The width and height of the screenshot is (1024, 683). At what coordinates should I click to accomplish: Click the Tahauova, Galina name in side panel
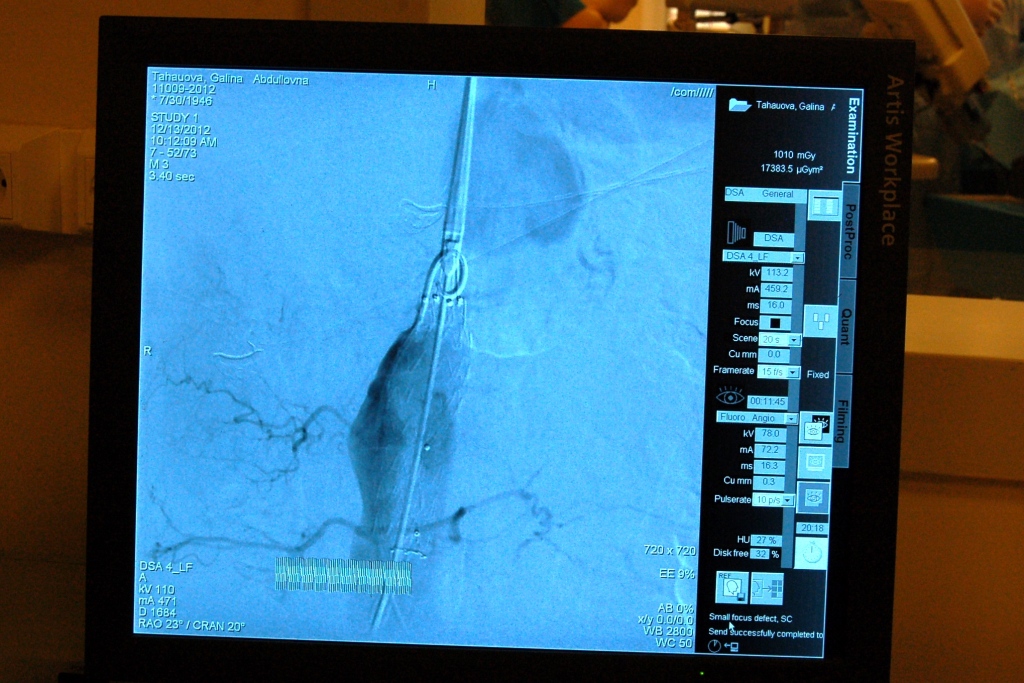click(790, 106)
